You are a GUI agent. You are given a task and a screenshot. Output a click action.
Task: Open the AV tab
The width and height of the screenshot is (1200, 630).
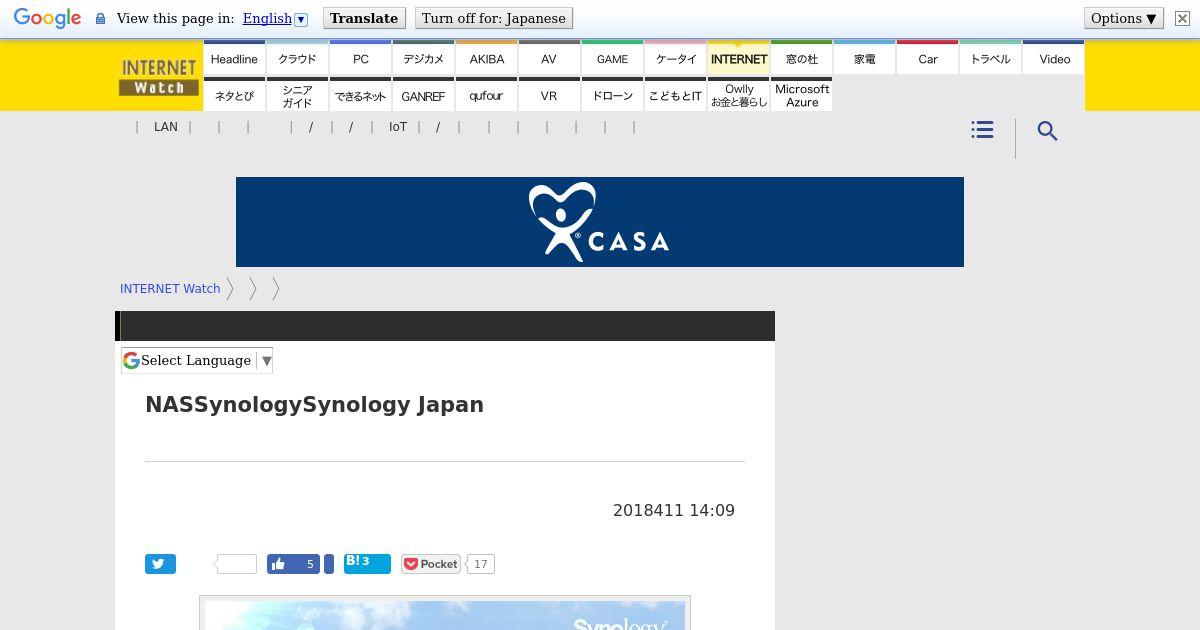point(549,58)
